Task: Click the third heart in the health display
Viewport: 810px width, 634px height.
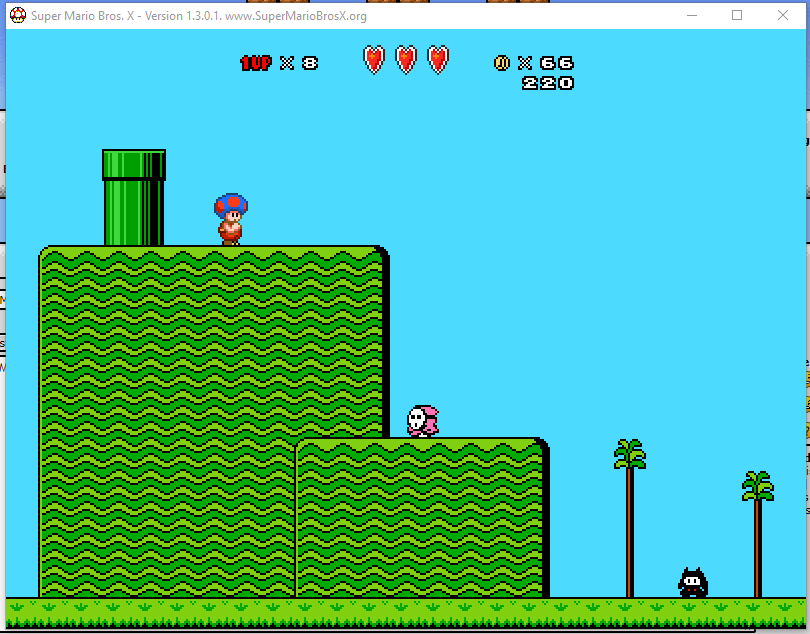Action: 438,59
